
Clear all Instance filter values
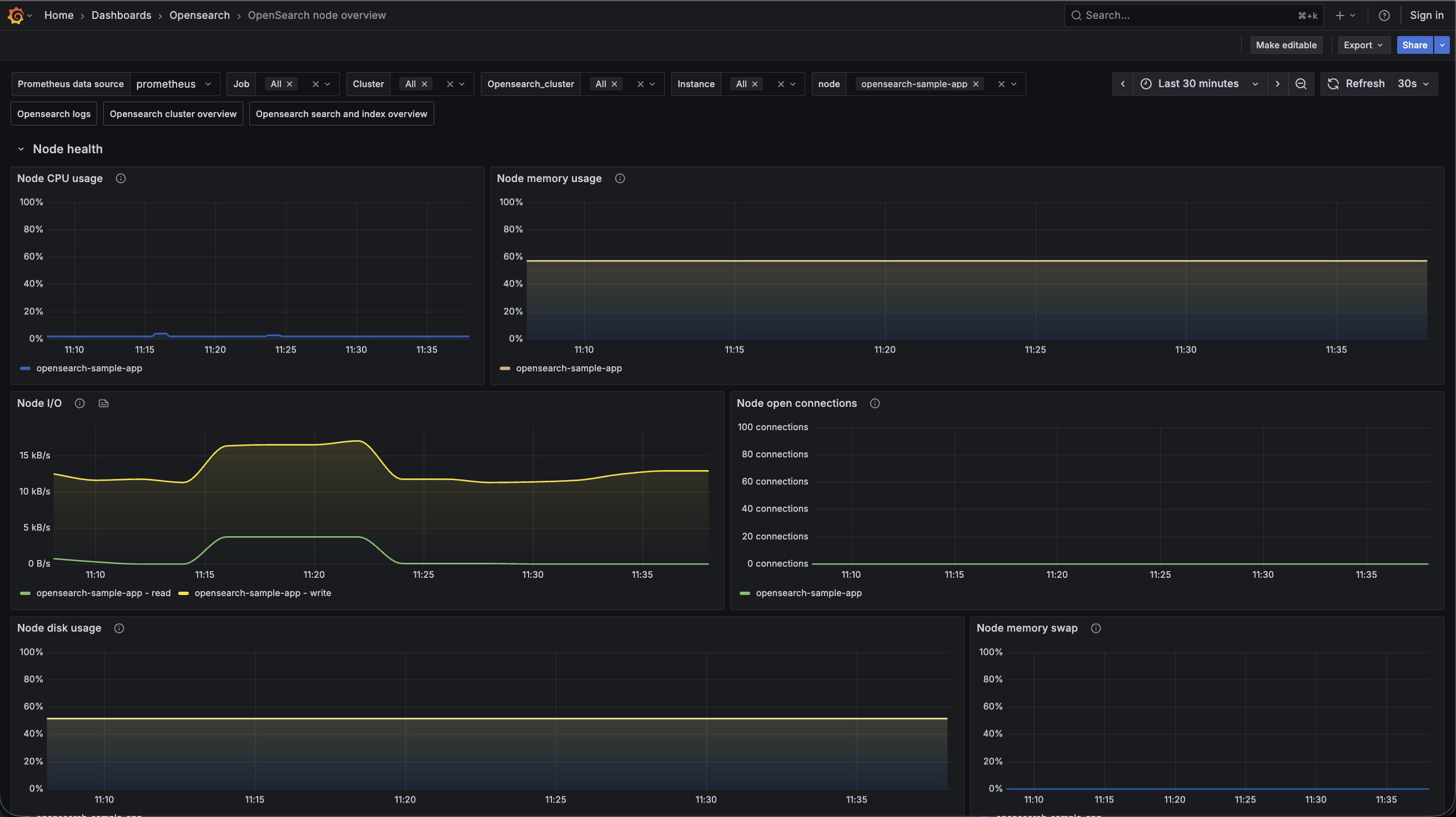[781, 84]
